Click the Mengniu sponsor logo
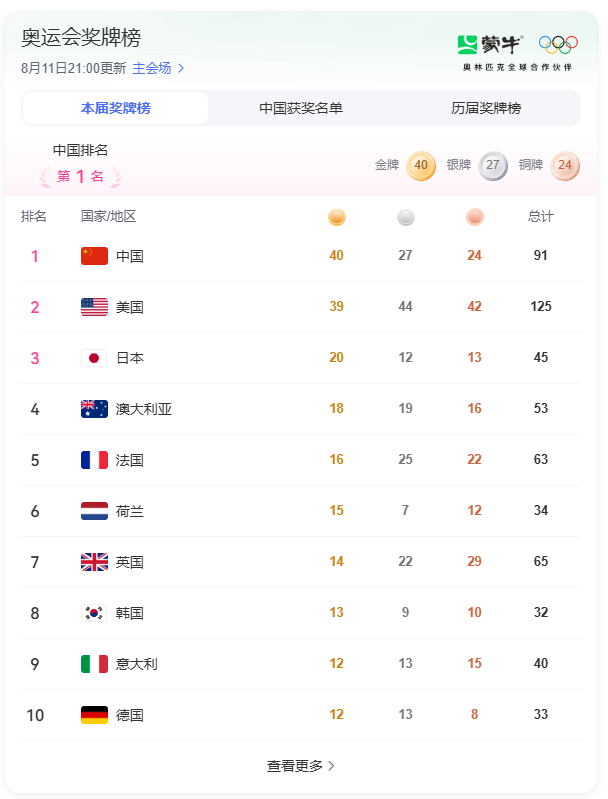This screenshot has height=799, width=608. click(490, 45)
